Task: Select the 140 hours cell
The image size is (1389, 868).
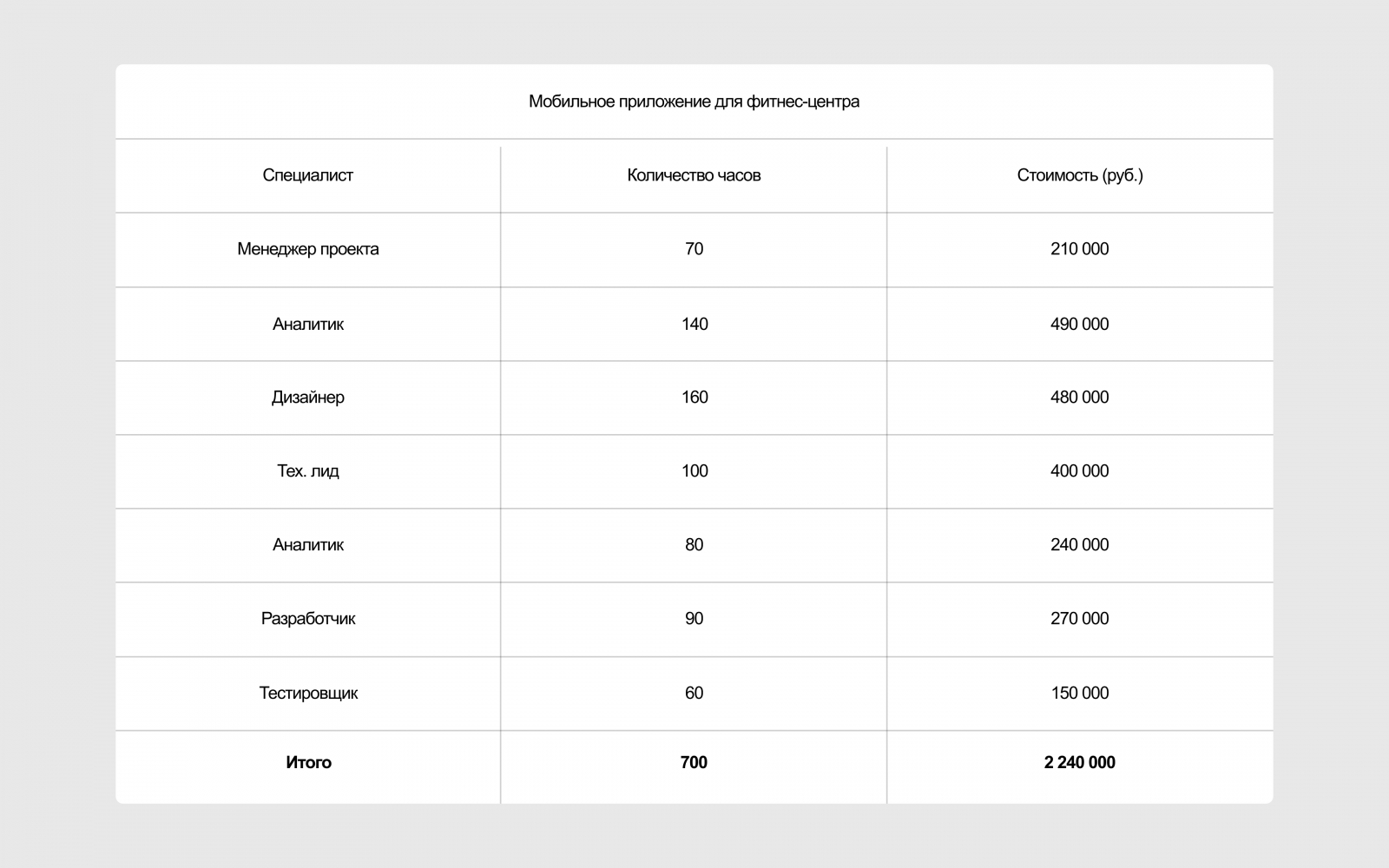Action: (x=694, y=324)
